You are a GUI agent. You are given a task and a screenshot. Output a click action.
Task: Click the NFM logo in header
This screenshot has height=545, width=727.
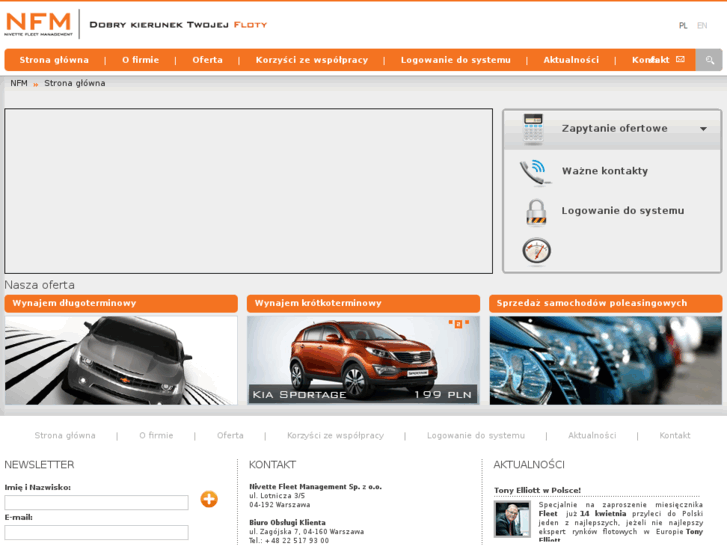pyautogui.click(x=39, y=24)
